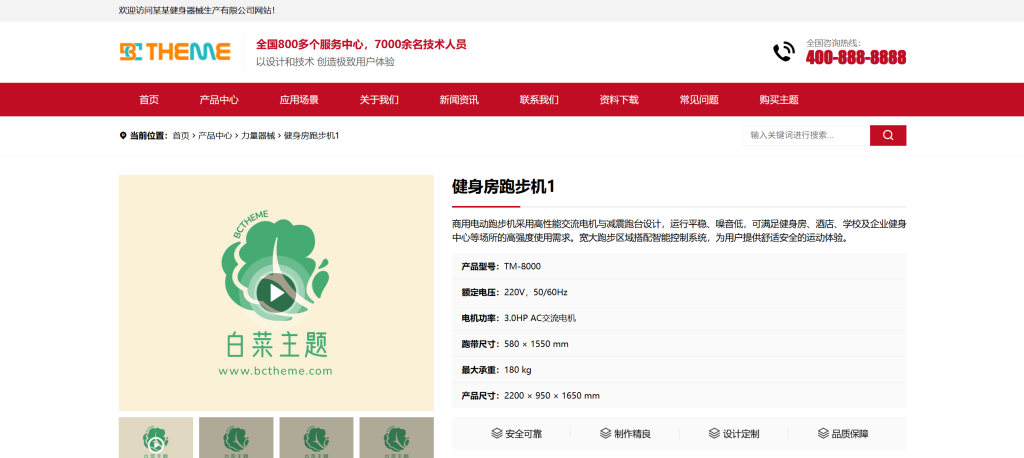This screenshot has width=1024, height=458.
Task: Click the layers icon beside 品质保障
Action: [x=823, y=433]
